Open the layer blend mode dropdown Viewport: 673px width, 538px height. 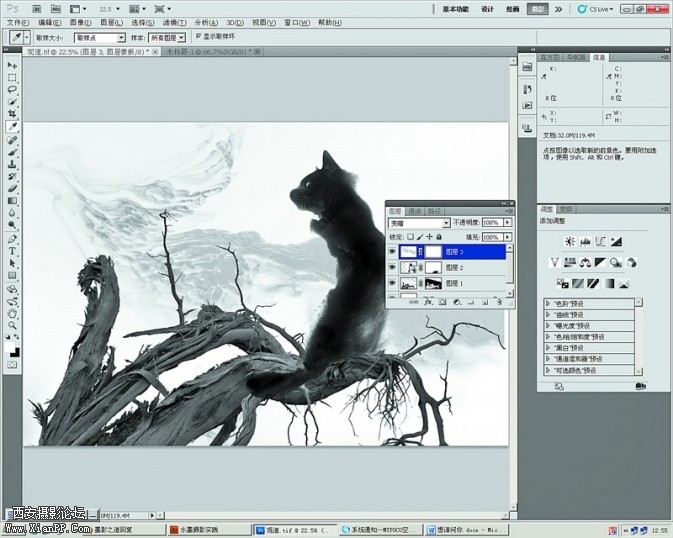click(x=419, y=223)
